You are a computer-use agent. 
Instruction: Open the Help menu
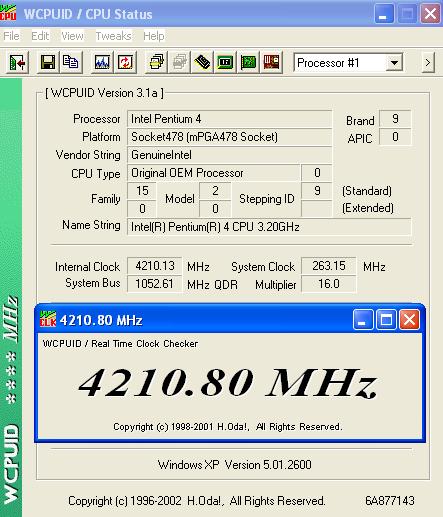pos(154,36)
